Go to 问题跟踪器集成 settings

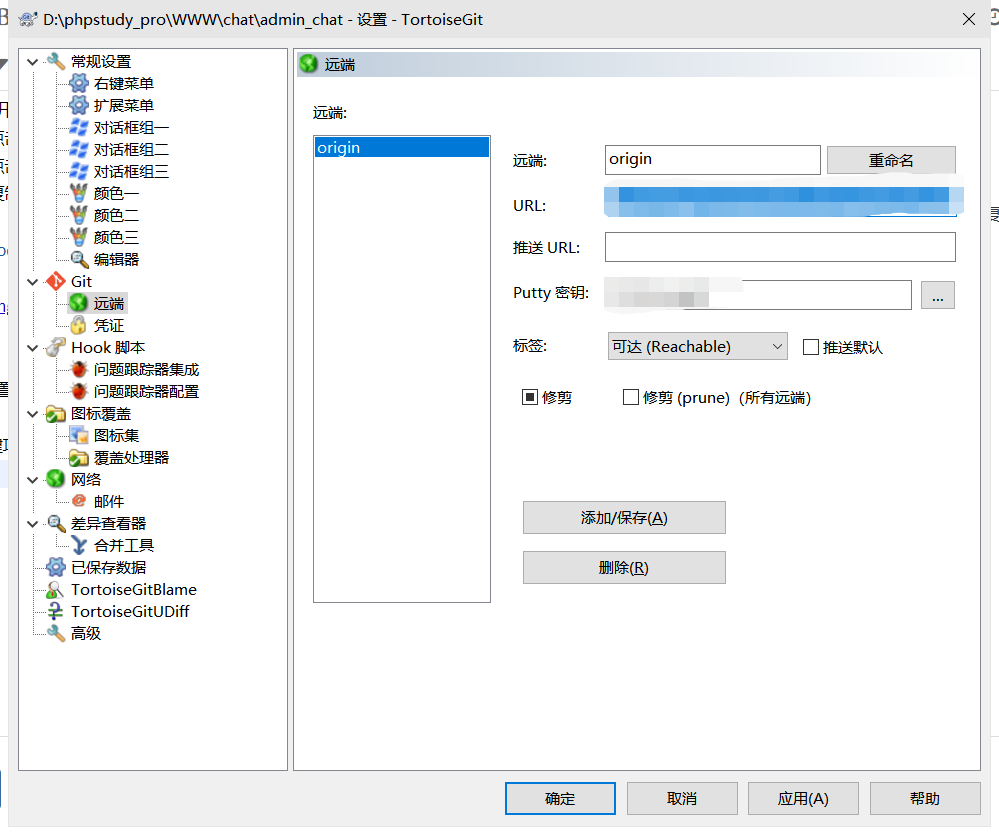point(147,369)
